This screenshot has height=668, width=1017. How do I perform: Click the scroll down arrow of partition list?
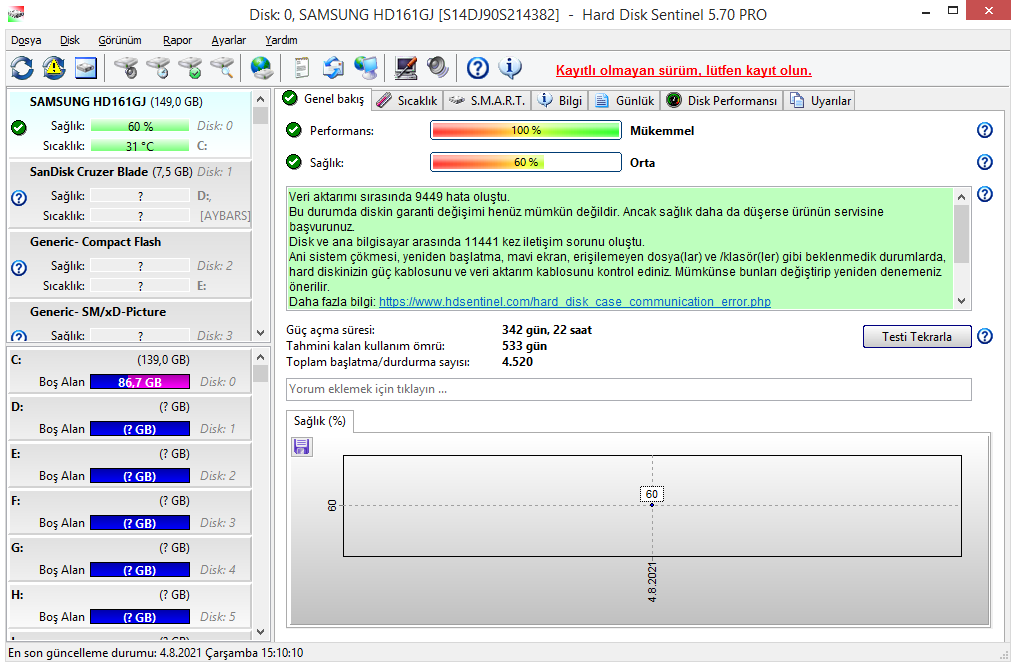click(261, 632)
